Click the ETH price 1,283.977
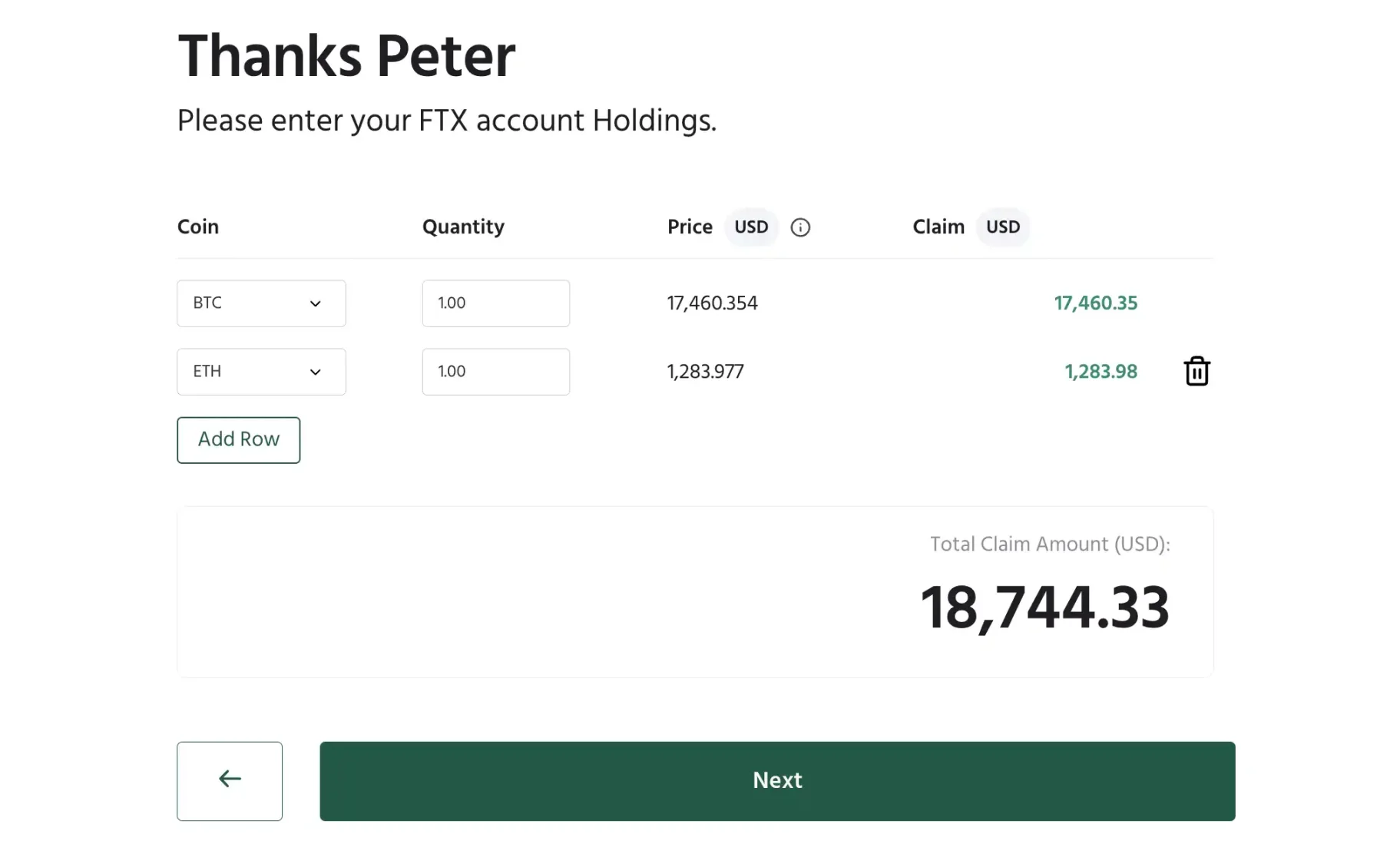 705,372
